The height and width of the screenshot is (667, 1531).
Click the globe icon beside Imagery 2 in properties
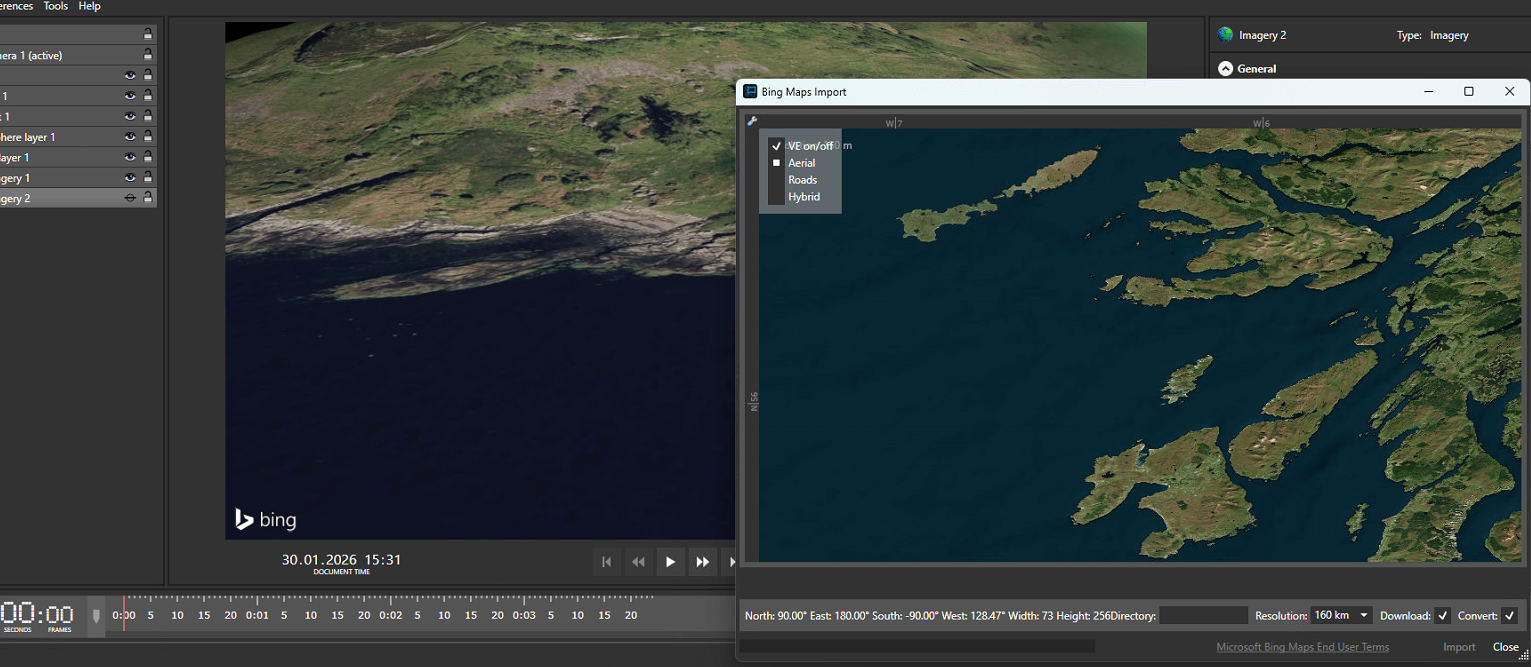(1225, 35)
